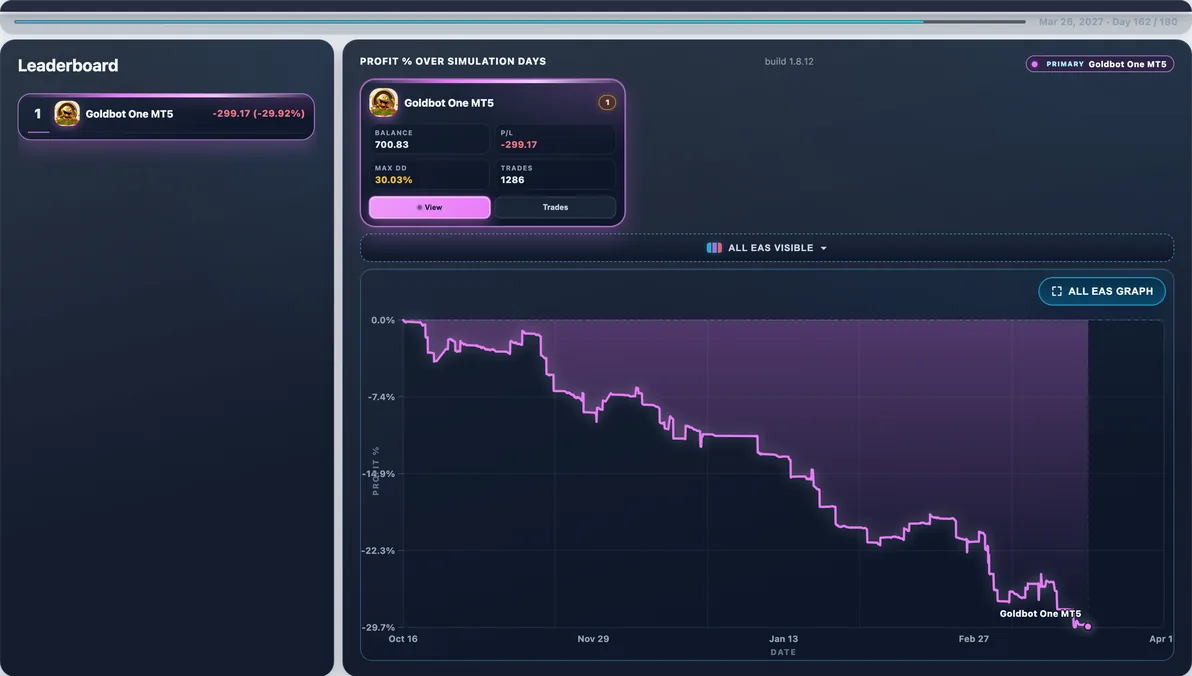Viewport: 1192px width, 676px height.
Task: Click the simulation progress bar at top
Action: click(520, 22)
